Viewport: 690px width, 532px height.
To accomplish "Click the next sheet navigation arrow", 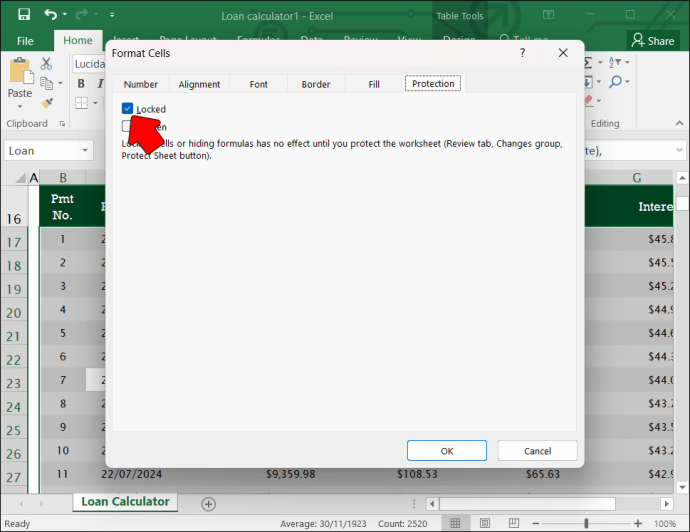I will (41, 503).
